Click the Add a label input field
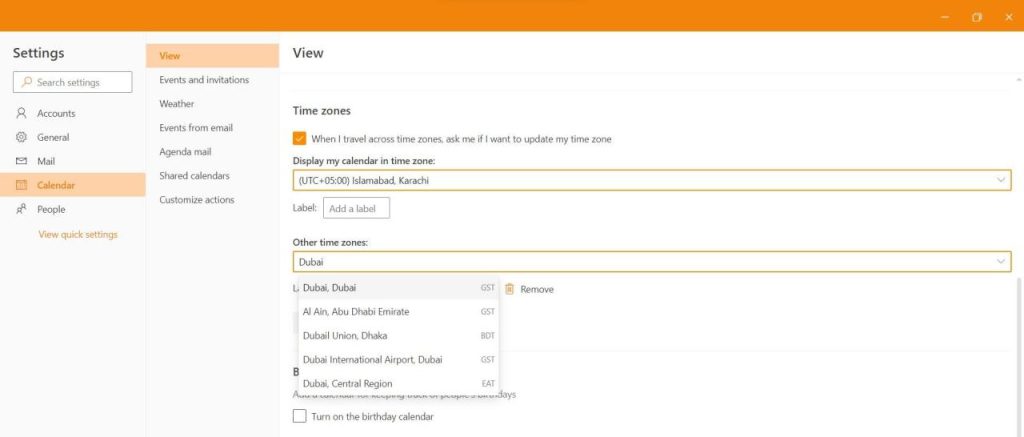Image resolution: width=1024 pixels, height=437 pixels. [x=356, y=208]
